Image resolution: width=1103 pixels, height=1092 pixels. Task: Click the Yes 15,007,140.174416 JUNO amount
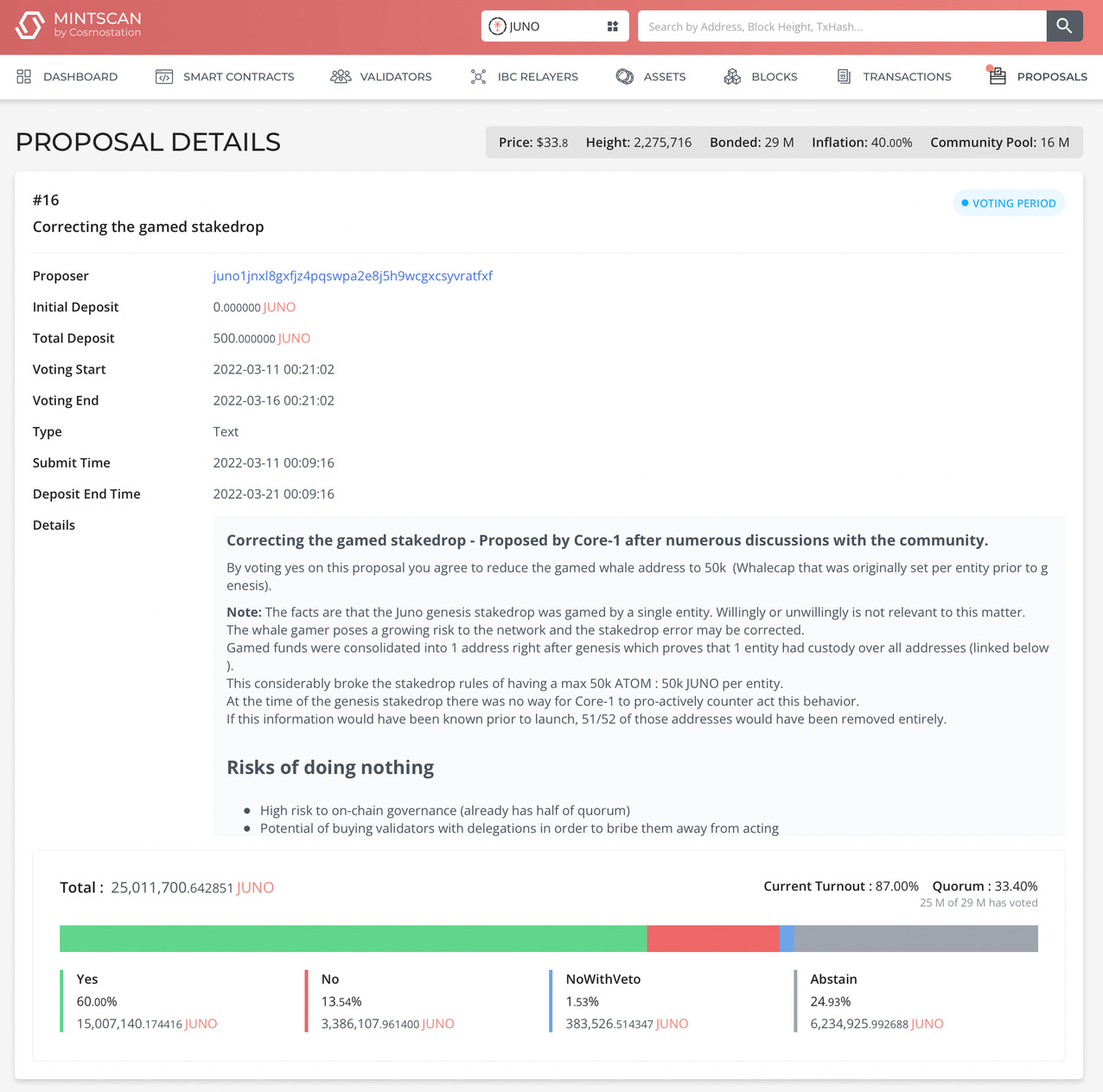(x=147, y=1024)
